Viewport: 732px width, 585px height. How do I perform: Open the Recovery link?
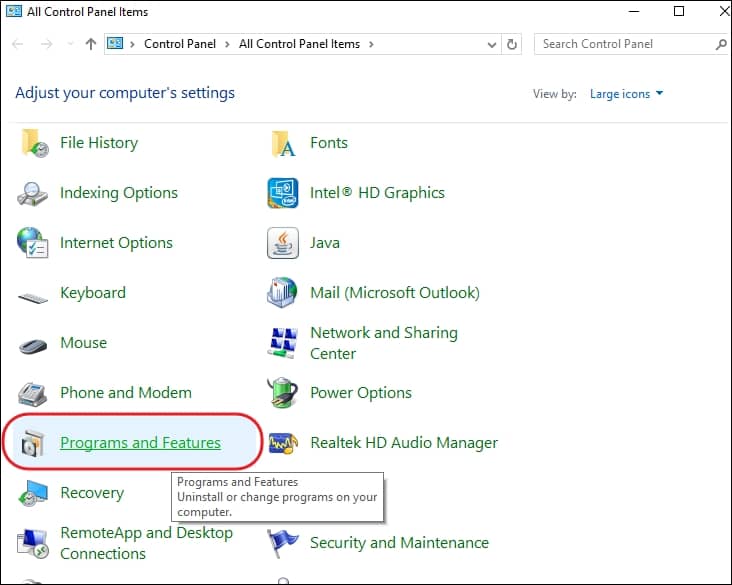pos(92,493)
